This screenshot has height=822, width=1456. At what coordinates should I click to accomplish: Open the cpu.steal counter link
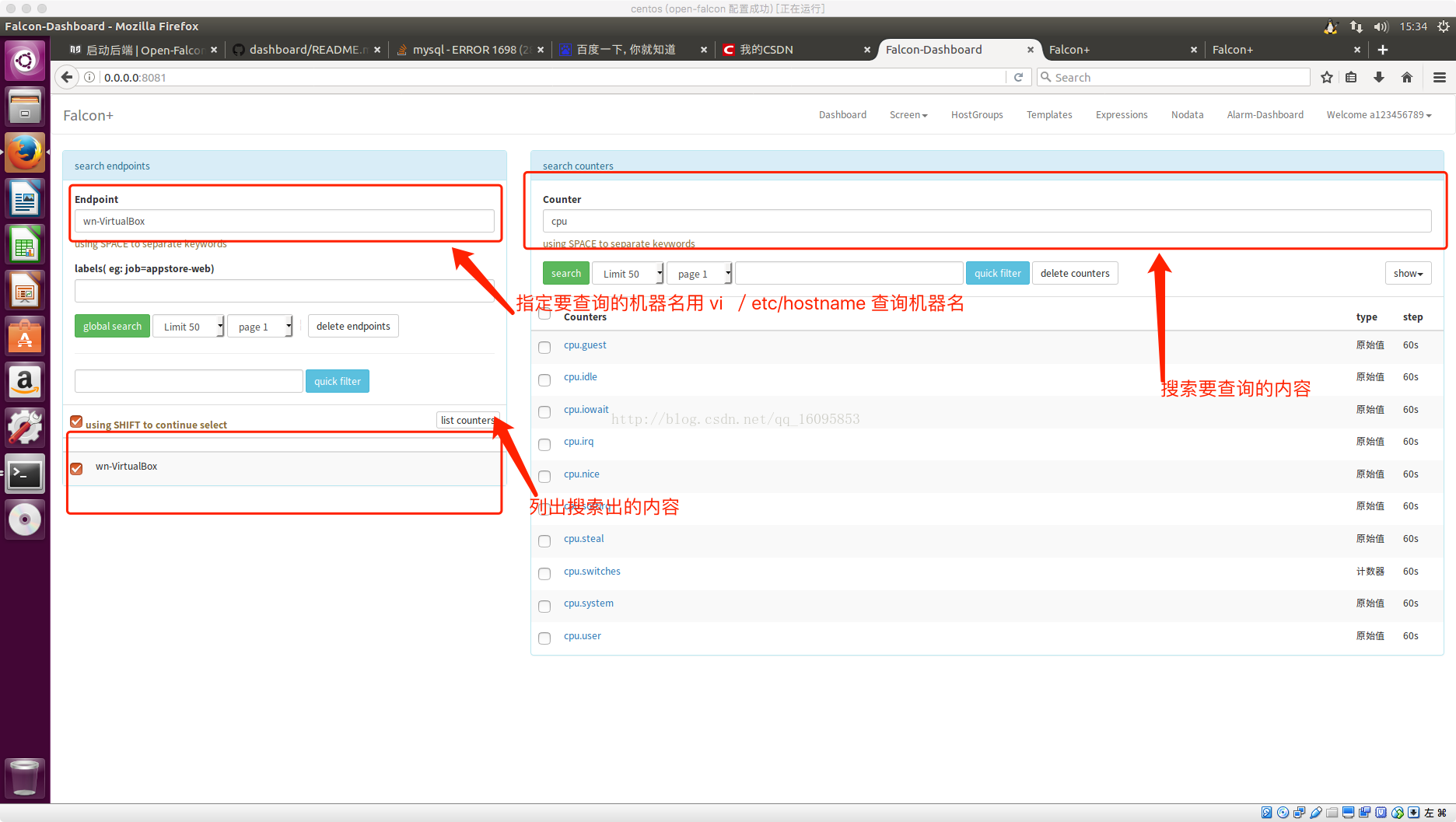tap(583, 538)
